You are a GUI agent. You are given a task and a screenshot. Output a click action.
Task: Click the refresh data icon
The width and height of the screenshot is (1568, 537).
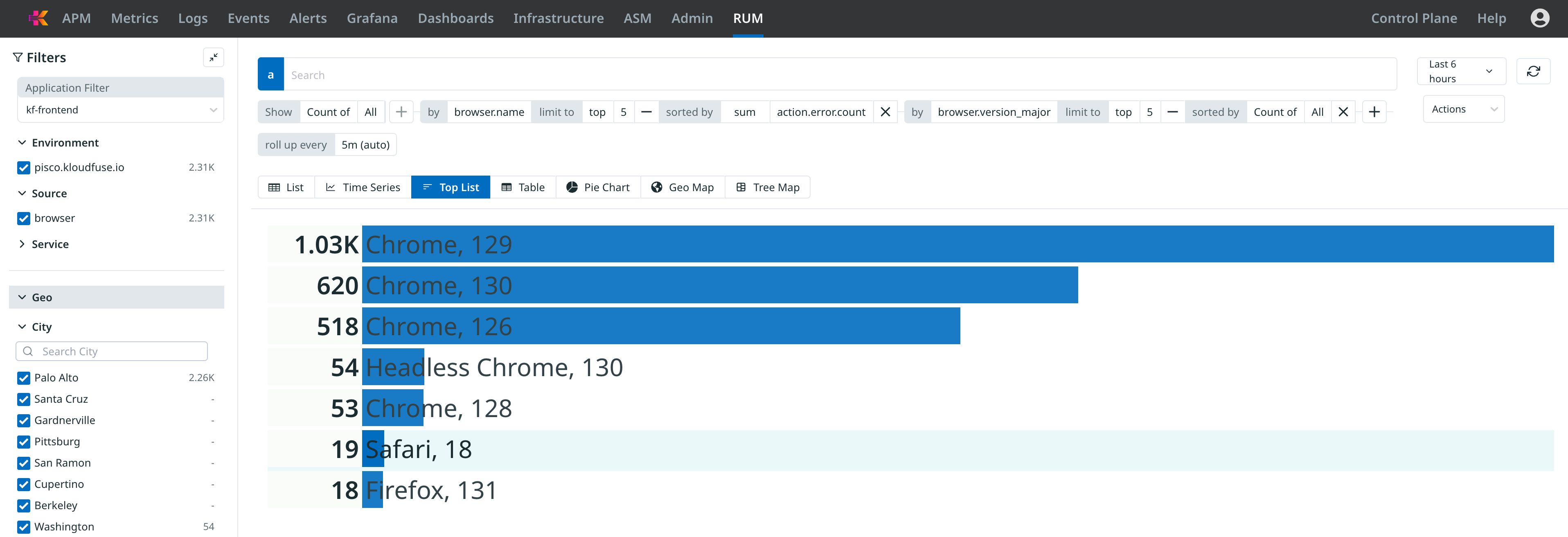tap(1533, 71)
